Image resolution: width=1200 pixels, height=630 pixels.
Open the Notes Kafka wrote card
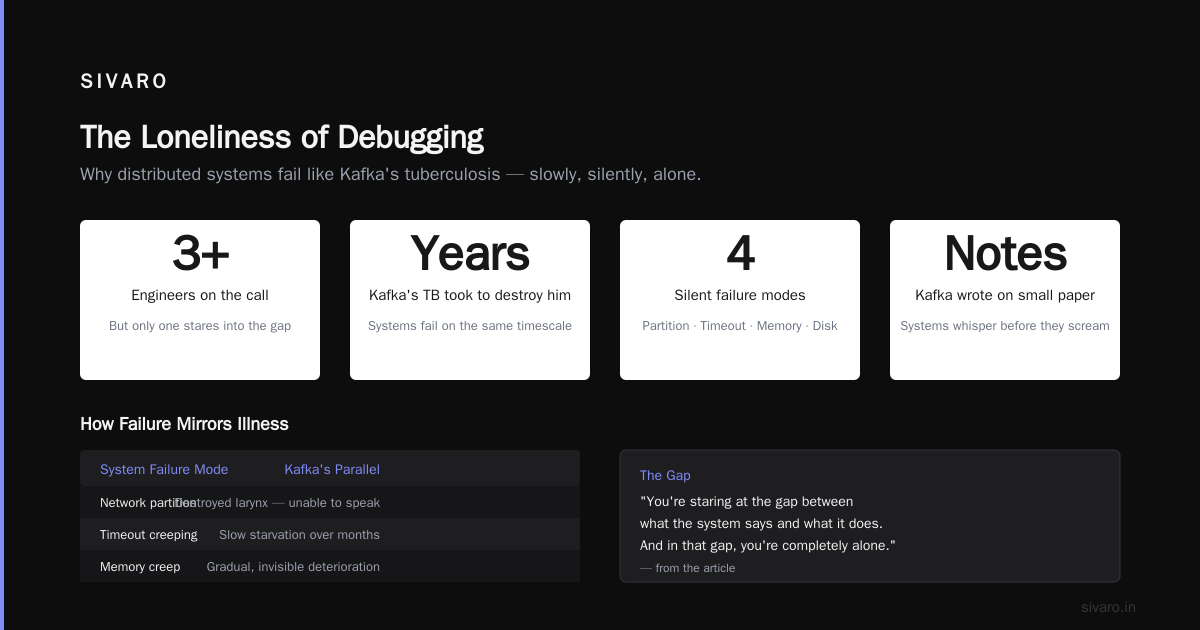[1005, 300]
